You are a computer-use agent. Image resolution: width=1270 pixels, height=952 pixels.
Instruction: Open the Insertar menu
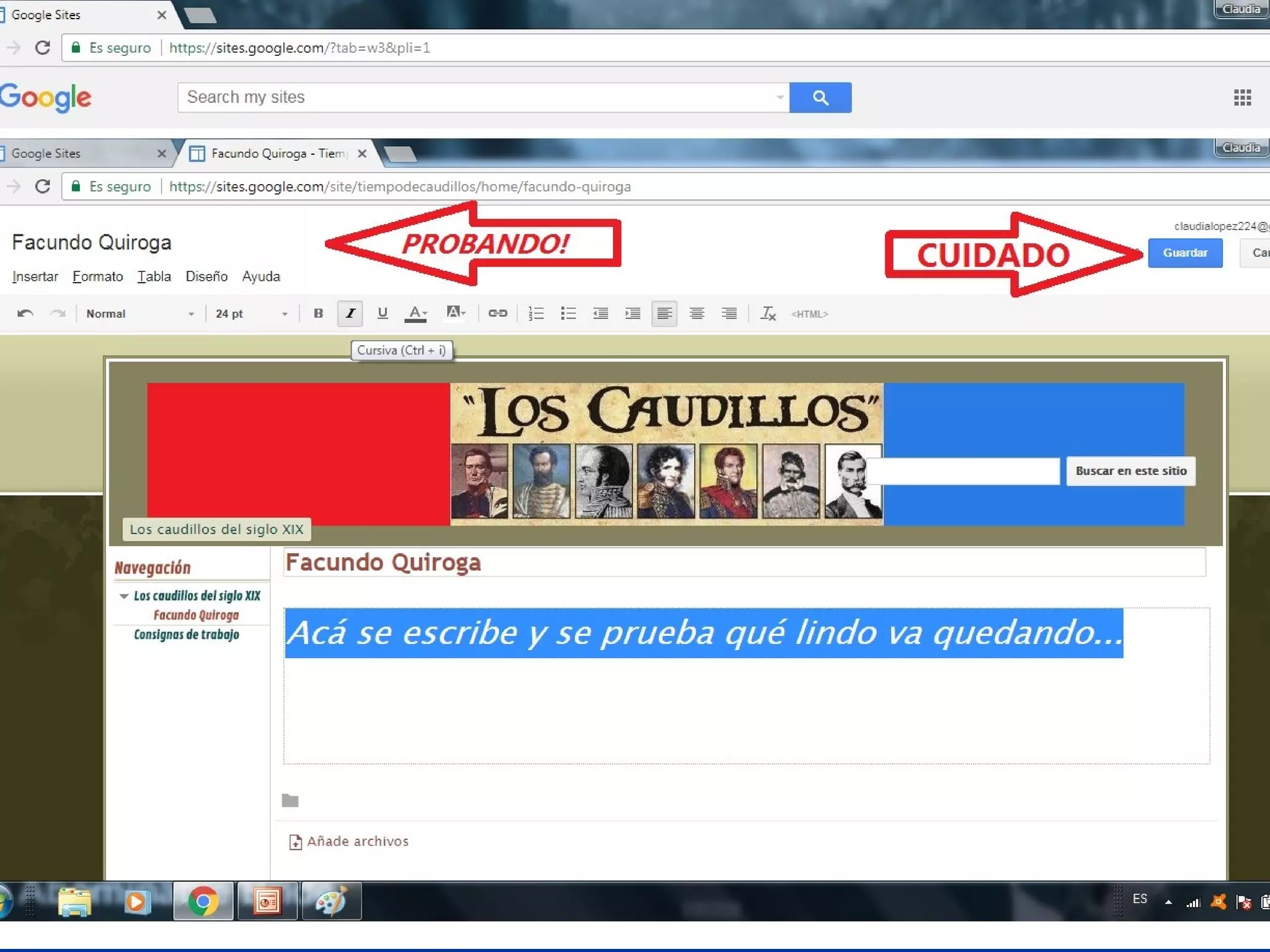pyautogui.click(x=35, y=276)
